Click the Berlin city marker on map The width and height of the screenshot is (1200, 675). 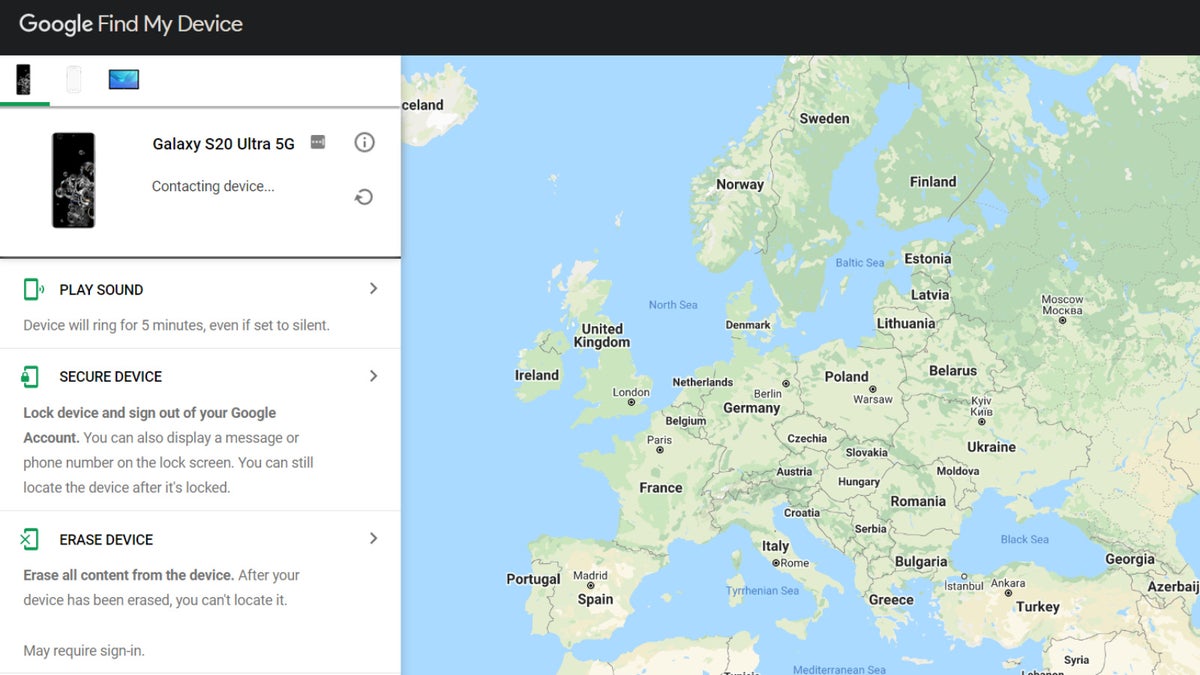pos(787,383)
